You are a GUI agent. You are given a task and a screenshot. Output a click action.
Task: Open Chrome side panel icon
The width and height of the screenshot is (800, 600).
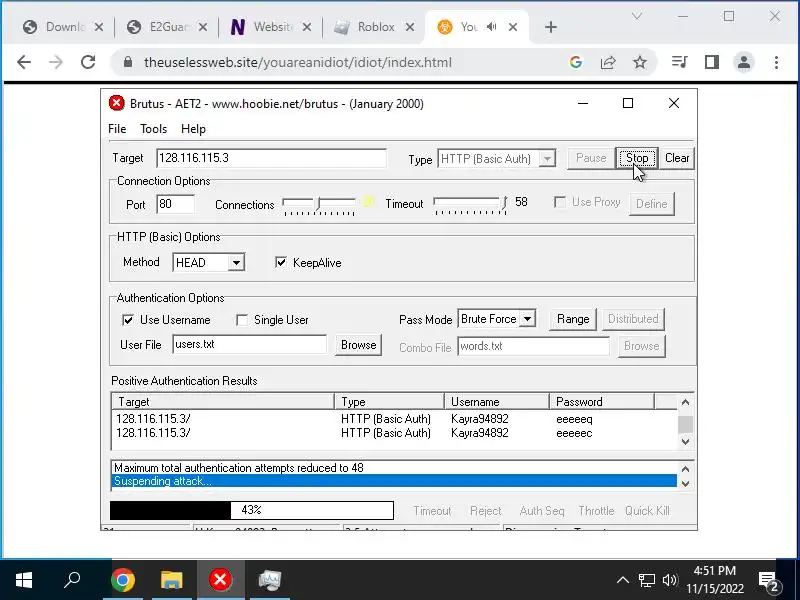(x=712, y=62)
